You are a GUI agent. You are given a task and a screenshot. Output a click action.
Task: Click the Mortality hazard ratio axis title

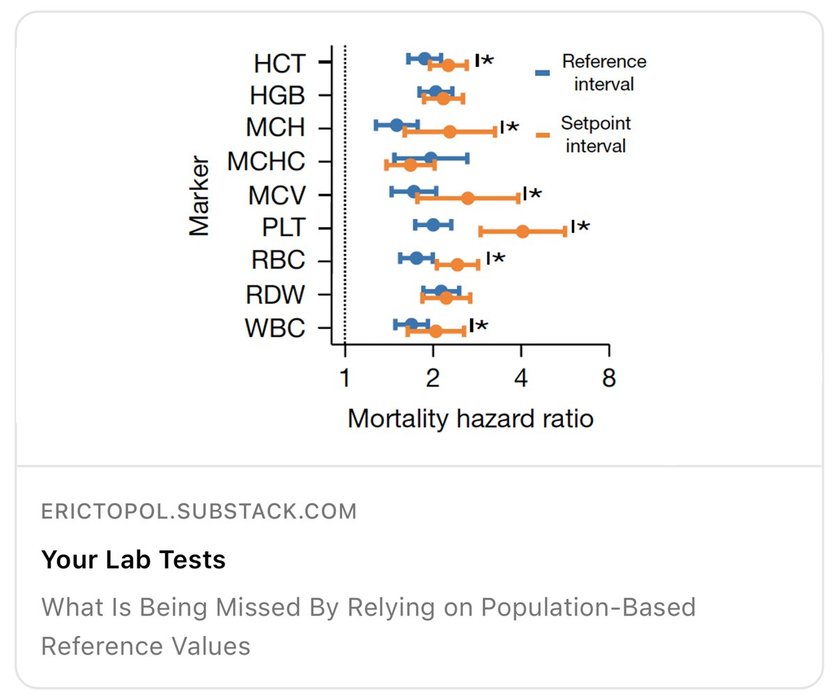click(470, 419)
